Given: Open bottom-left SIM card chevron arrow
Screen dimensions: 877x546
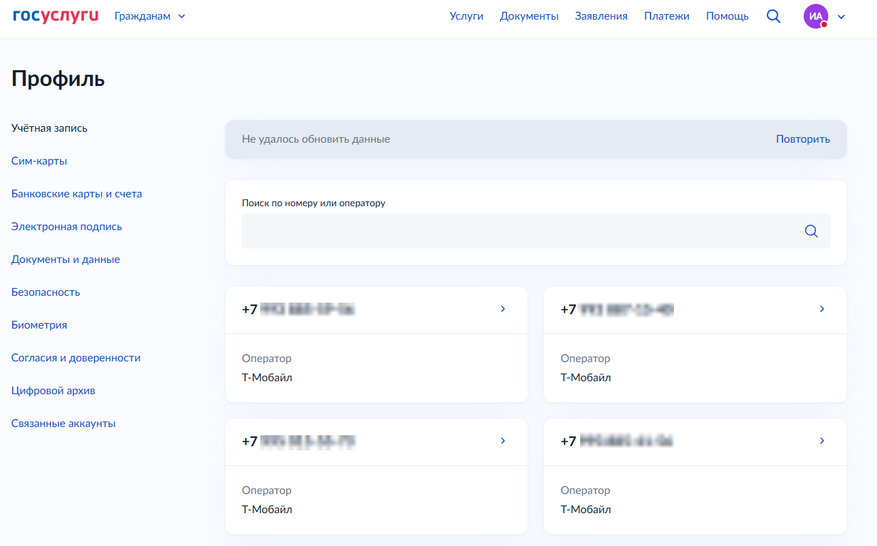Looking at the screenshot, I should [503, 441].
